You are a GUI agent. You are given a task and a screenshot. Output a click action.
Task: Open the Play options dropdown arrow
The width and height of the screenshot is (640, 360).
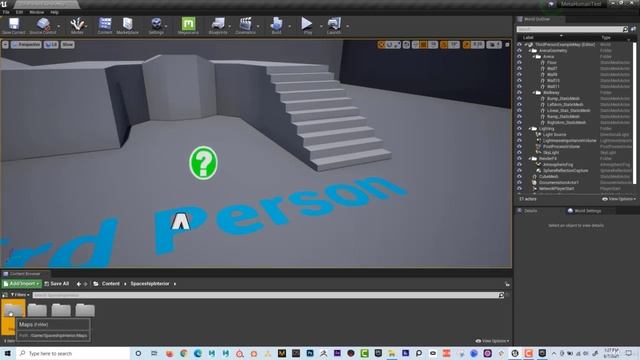pos(321,26)
